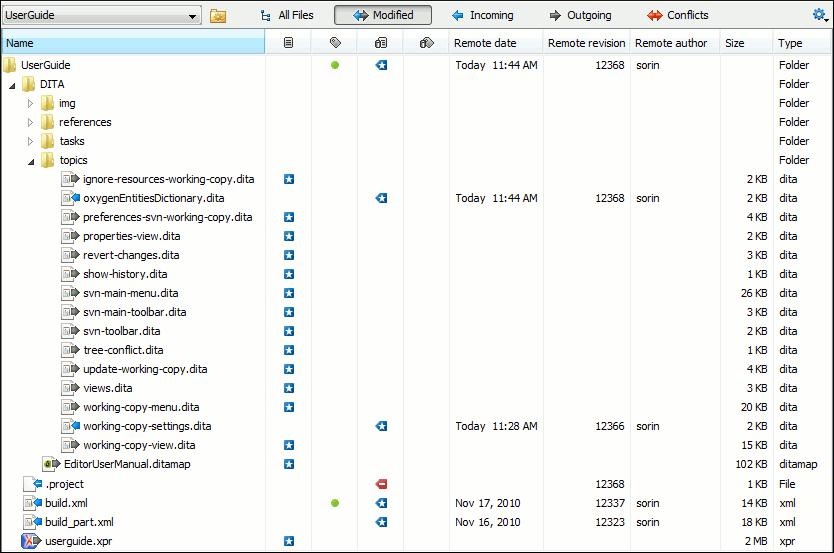The height and width of the screenshot is (553, 834).
Task: Open the settings gear dropdown
Action: point(820,15)
